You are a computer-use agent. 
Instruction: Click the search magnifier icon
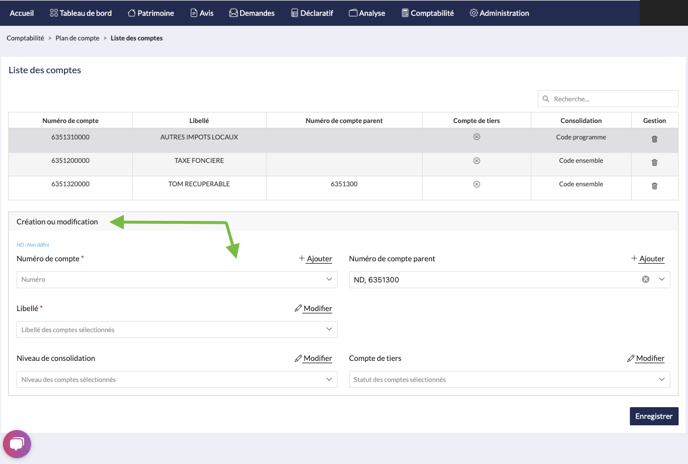coord(546,99)
